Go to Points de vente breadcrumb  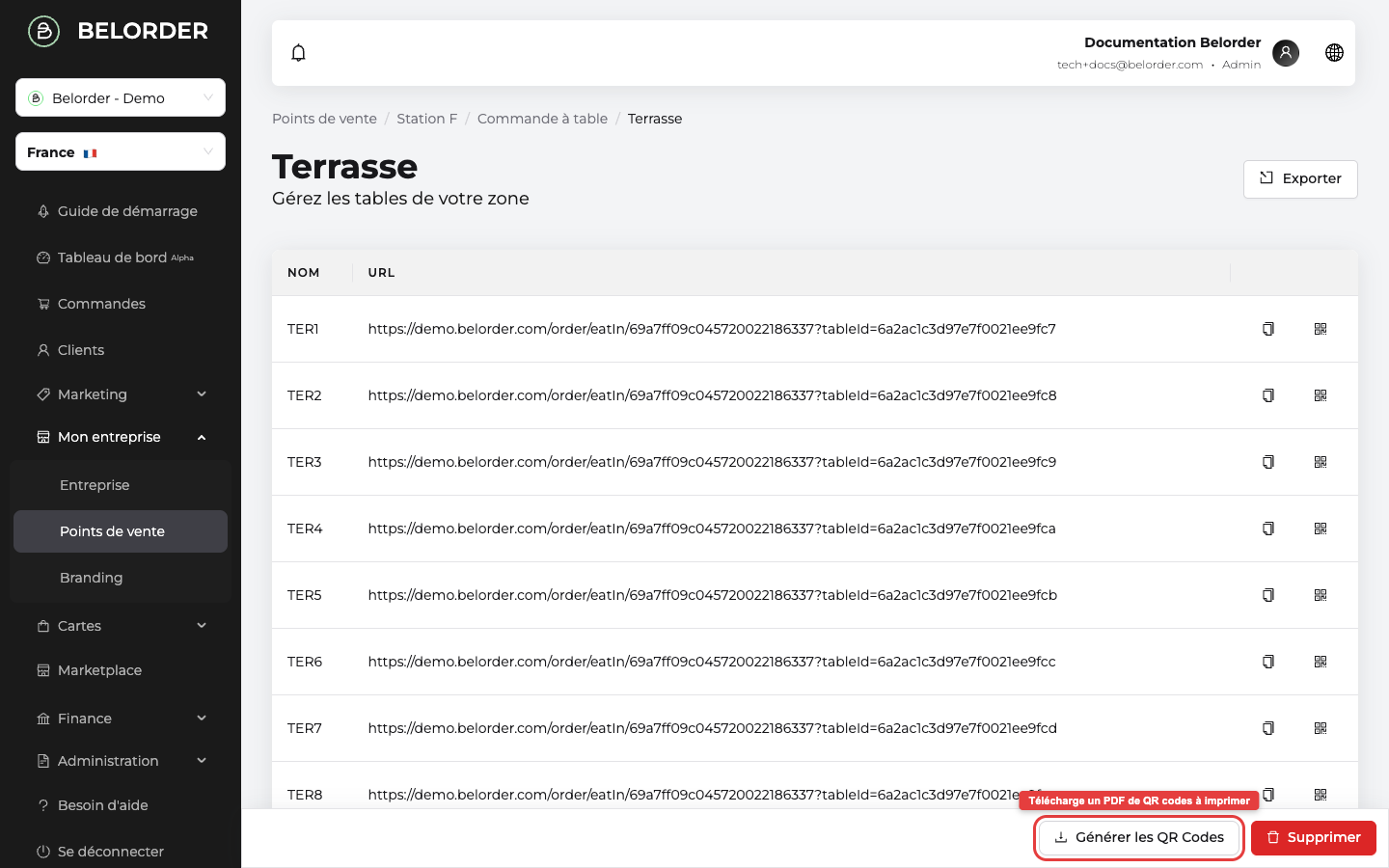tap(324, 119)
